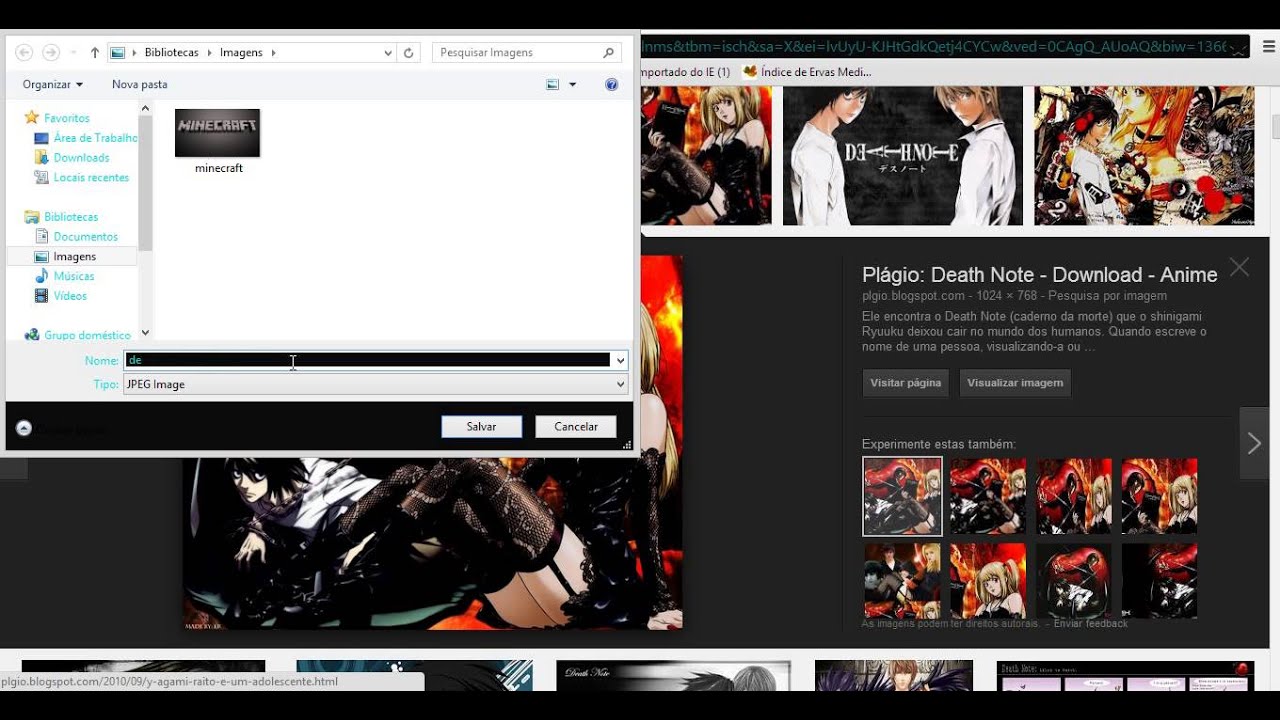Open Plágio: Death Note title link
The width and height of the screenshot is (1280, 720).
tap(1039, 275)
